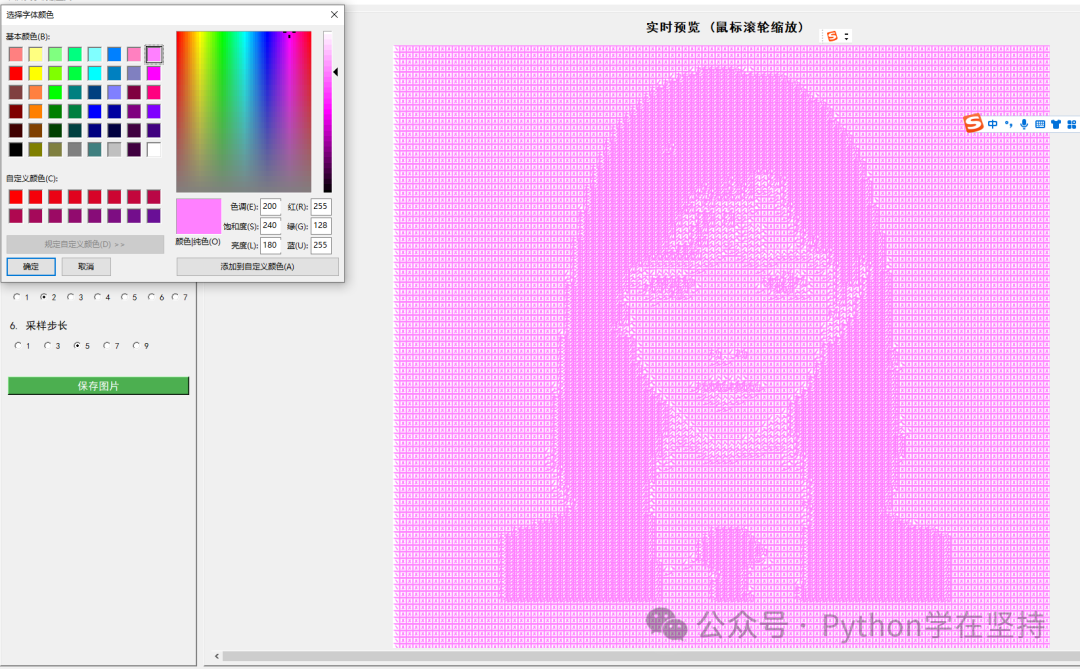1080x669 pixels.
Task: Click the luminance slider bar's triangle marker
Action: point(335,72)
